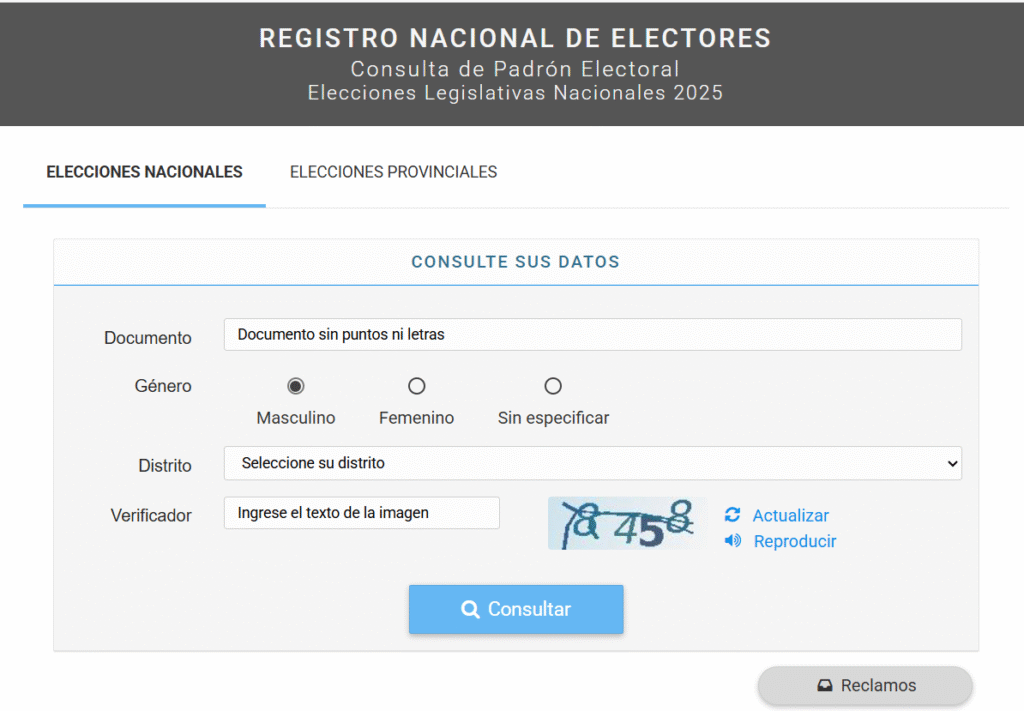The image size is (1024, 711).
Task: Click the refresh arrows icon beside Actualizar
Action: coord(733,515)
